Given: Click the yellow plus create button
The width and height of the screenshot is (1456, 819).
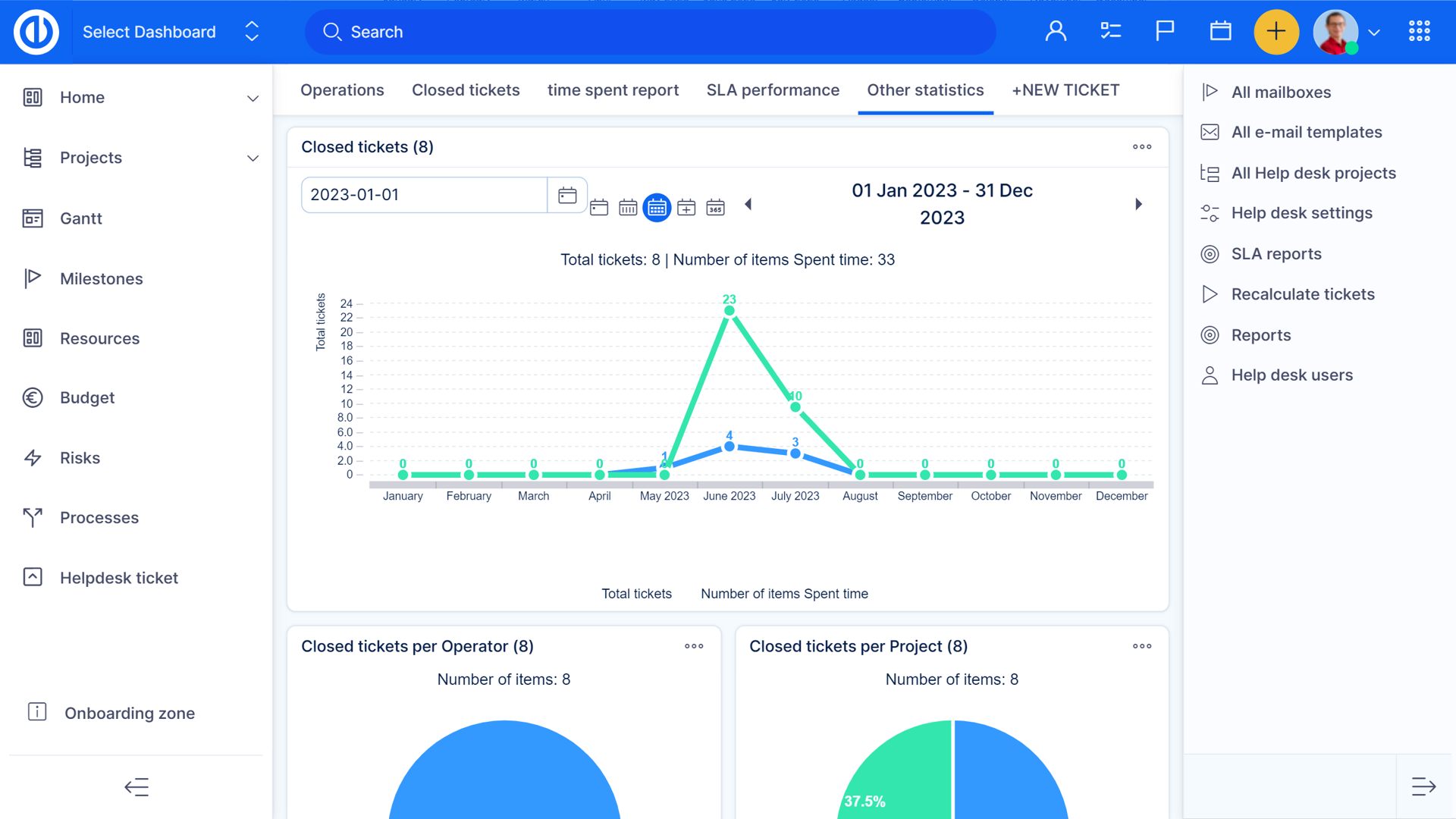Looking at the screenshot, I should pos(1276,32).
